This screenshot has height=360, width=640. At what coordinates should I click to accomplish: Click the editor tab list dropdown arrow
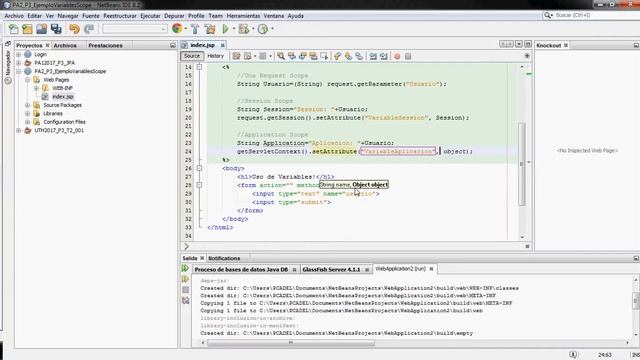(x=518, y=44)
